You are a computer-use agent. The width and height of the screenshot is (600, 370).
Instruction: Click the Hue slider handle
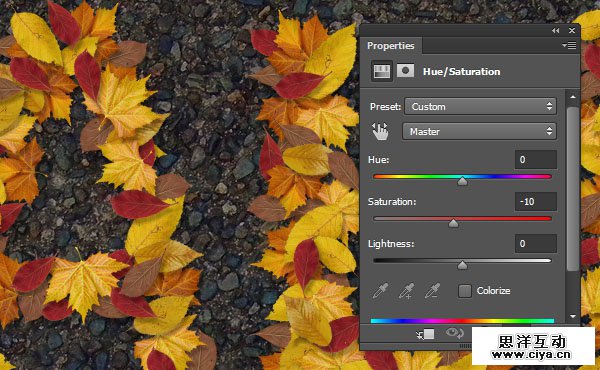[463, 181]
